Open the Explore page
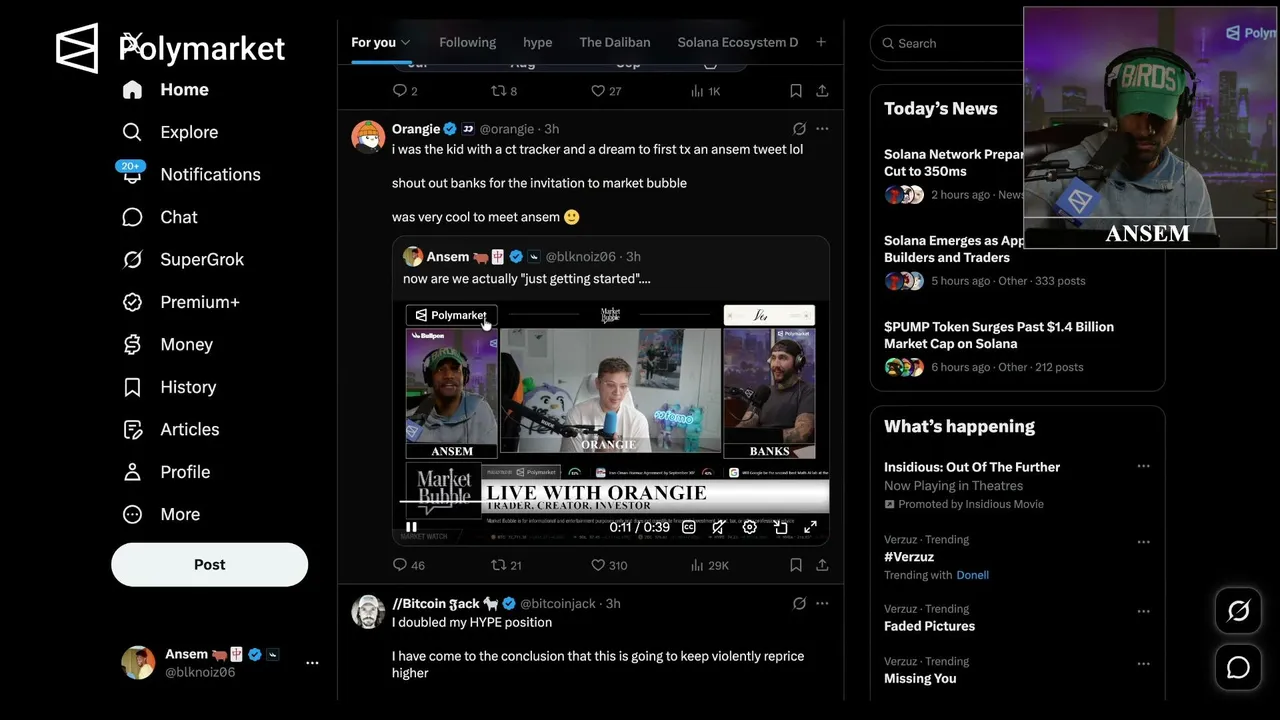1280x720 pixels. [170, 132]
